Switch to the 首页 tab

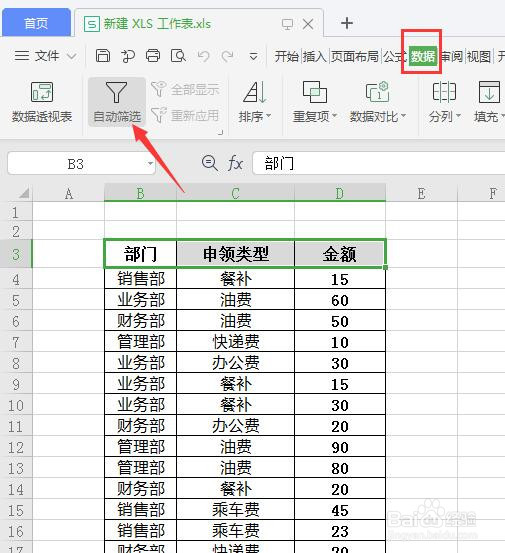pos(36,23)
